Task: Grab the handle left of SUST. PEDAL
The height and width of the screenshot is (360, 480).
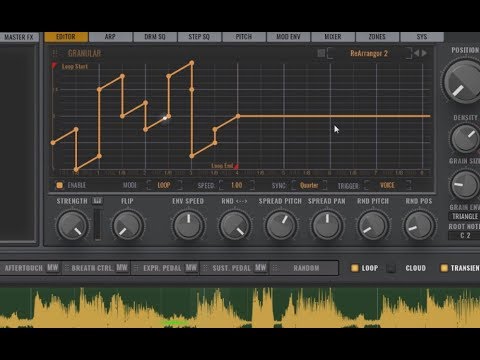Action: (205, 268)
